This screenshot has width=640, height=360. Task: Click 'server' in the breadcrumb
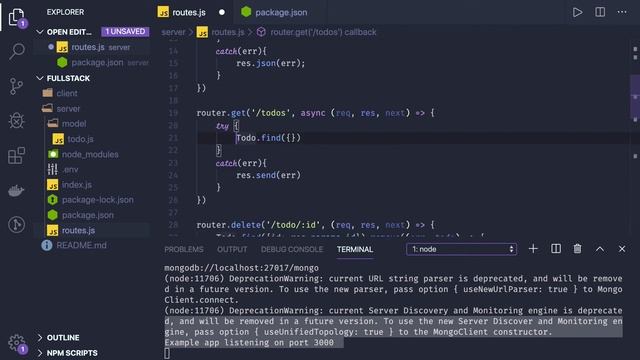(x=173, y=32)
